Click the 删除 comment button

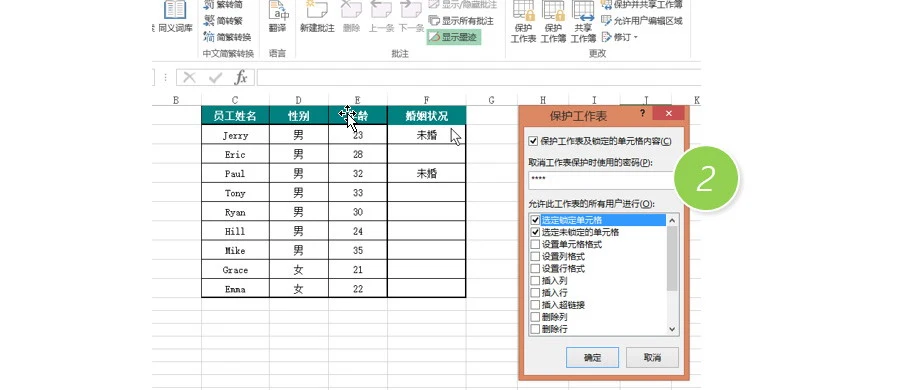[351, 17]
